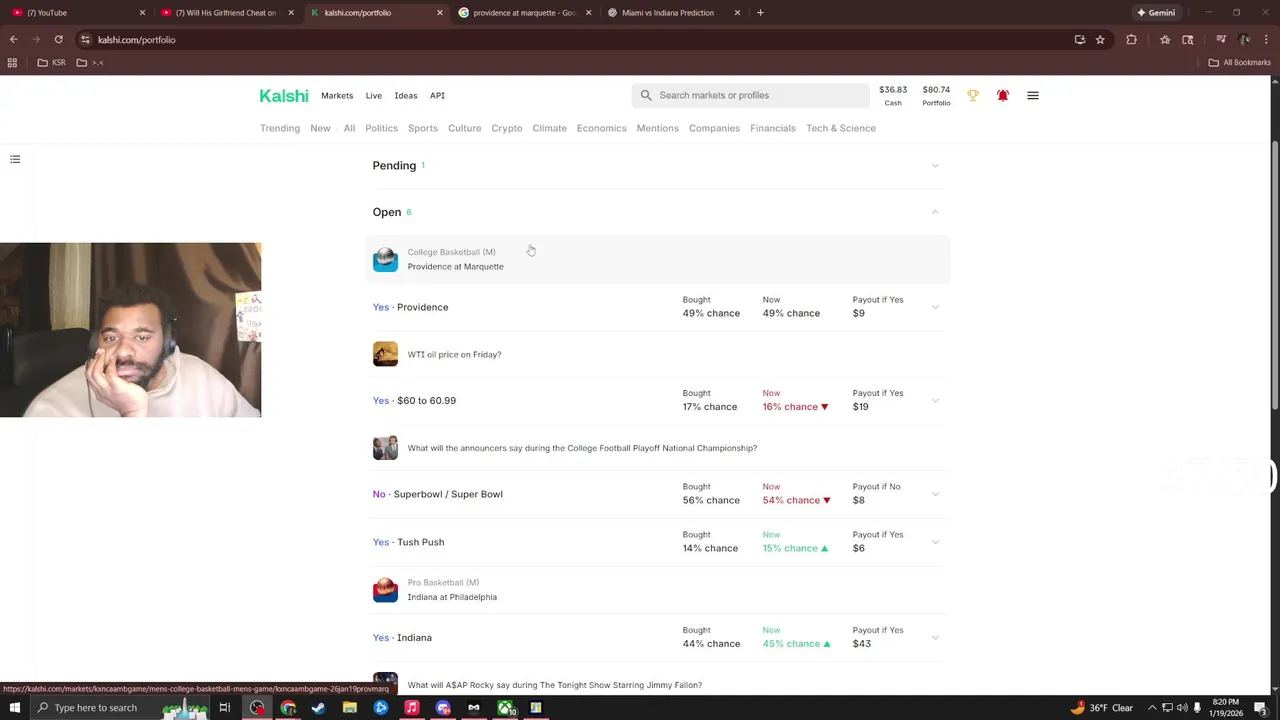Image resolution: width=1280 pixels, height=720 pixels.
Task: Open the hamburger account menu
Action: click(x=1033, y=95)
